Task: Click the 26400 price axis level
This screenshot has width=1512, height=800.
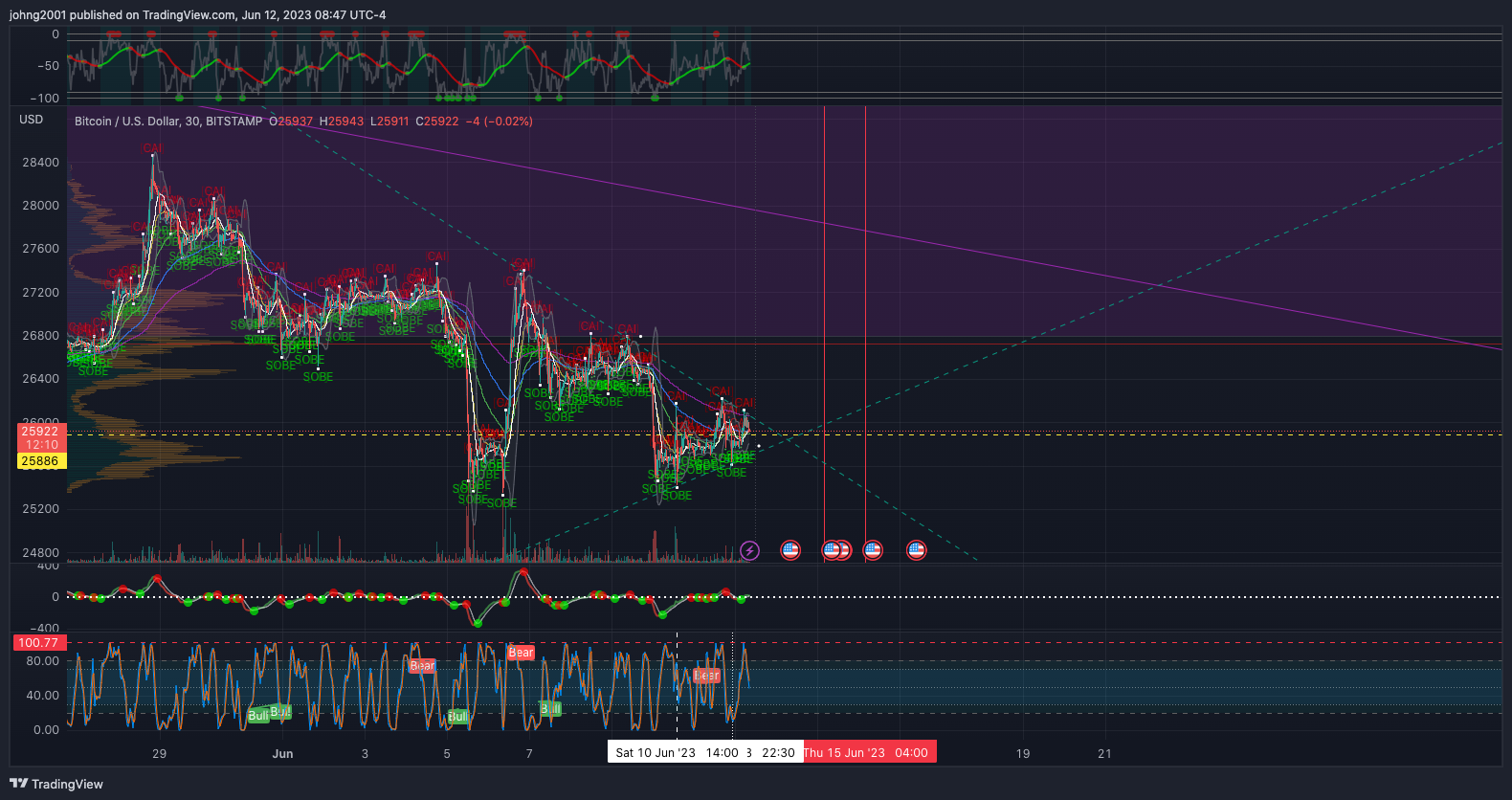Action: 41,379
